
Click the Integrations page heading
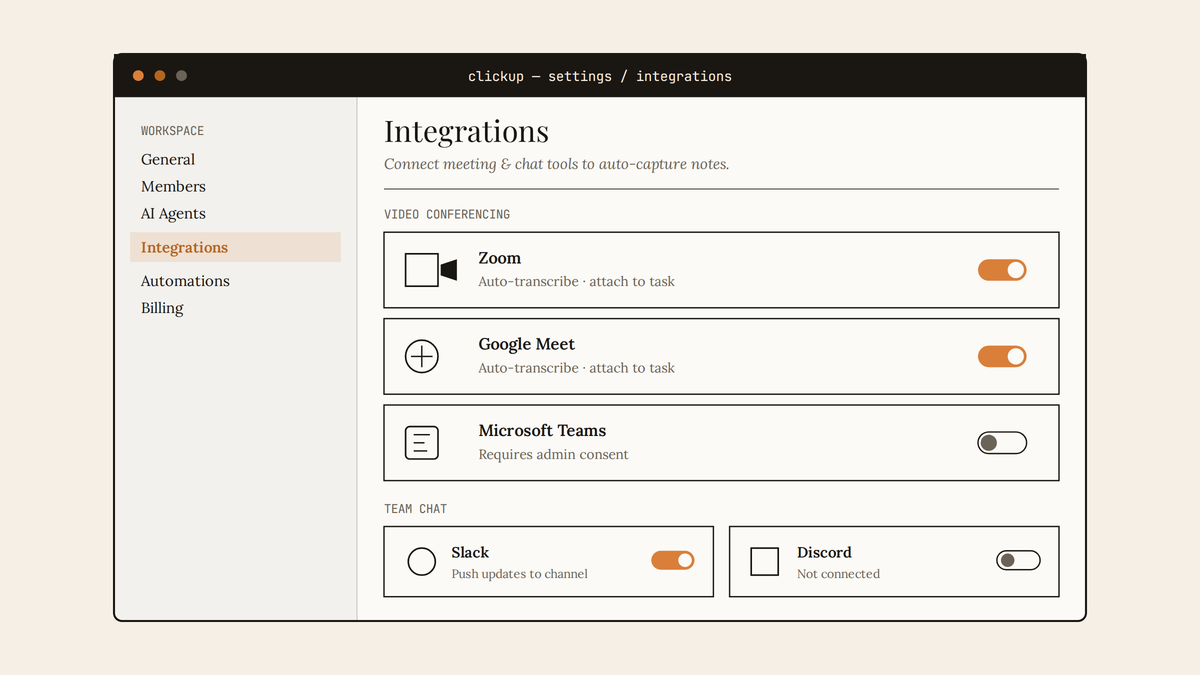pos(466,131)
